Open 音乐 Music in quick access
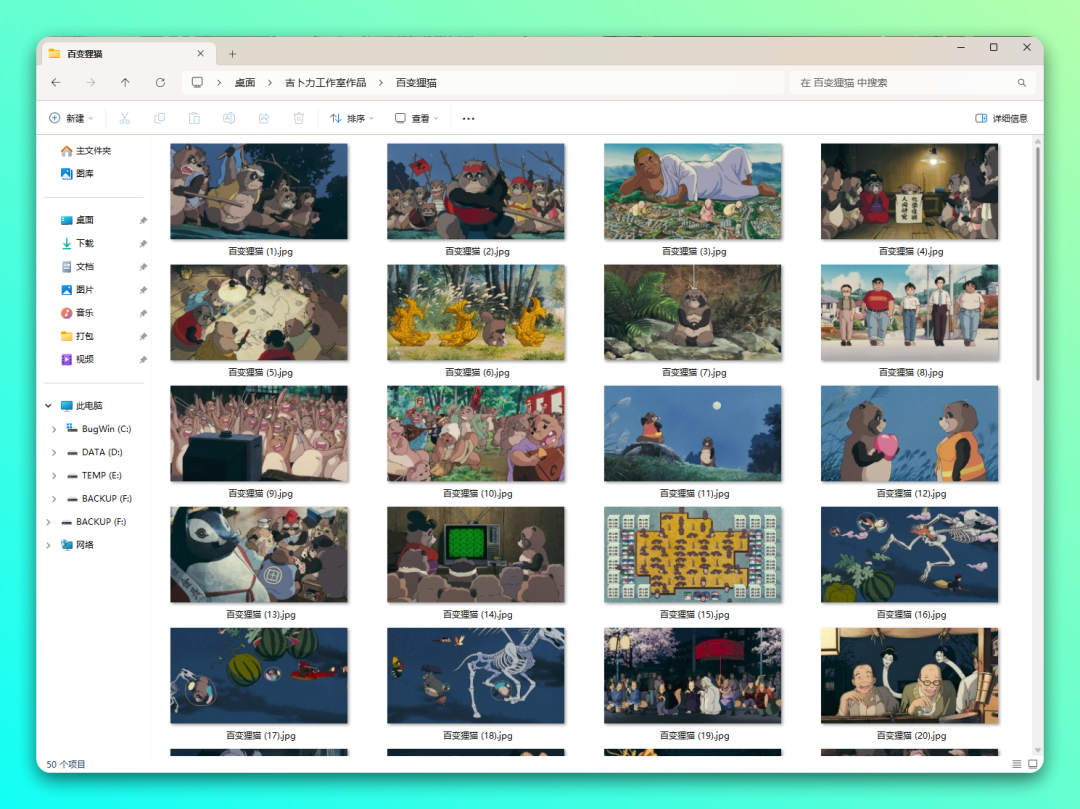Viewport: 1080px width, 809px height. click(x=77, y=313)
